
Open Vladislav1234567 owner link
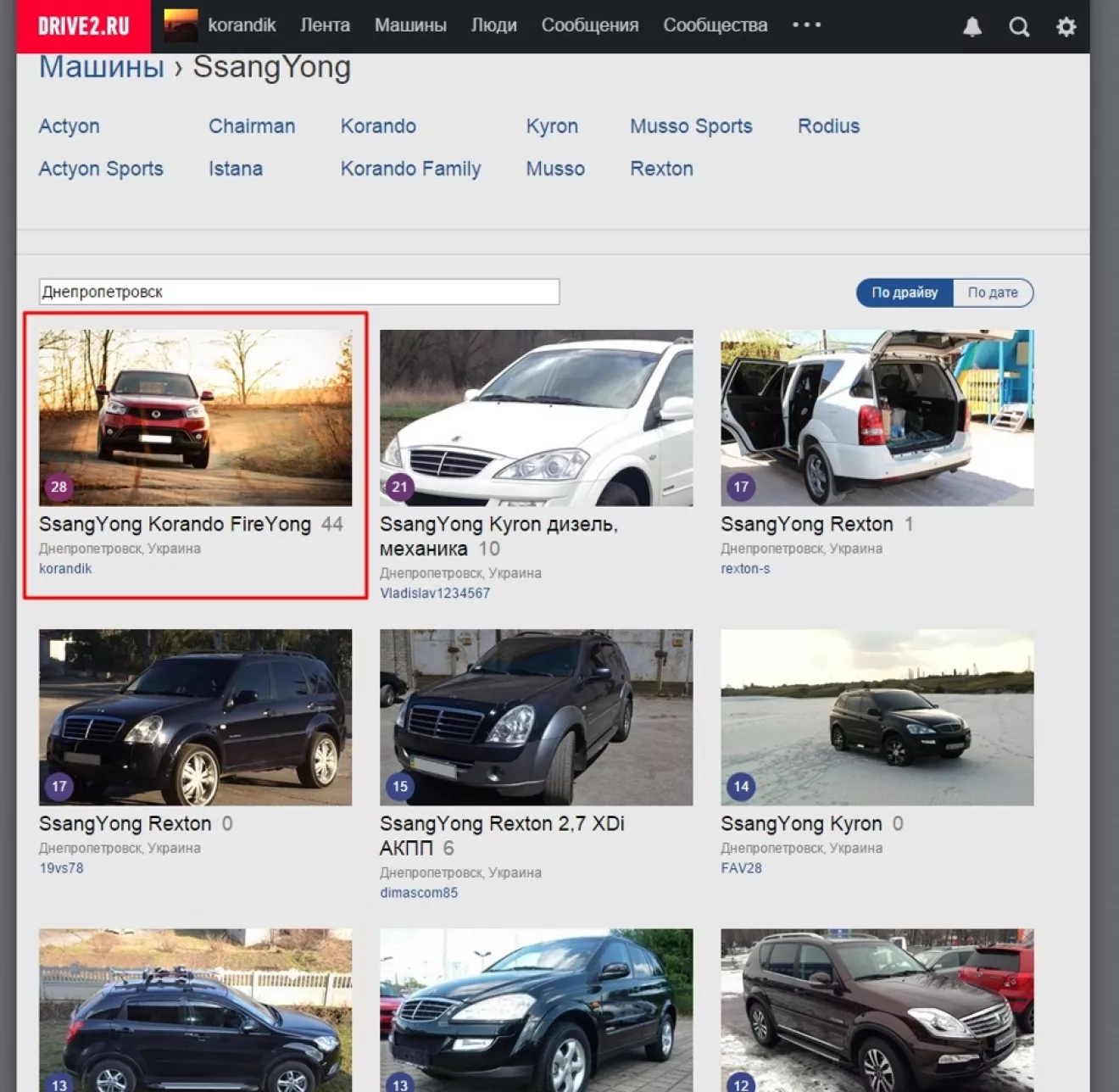click(435, 593)
